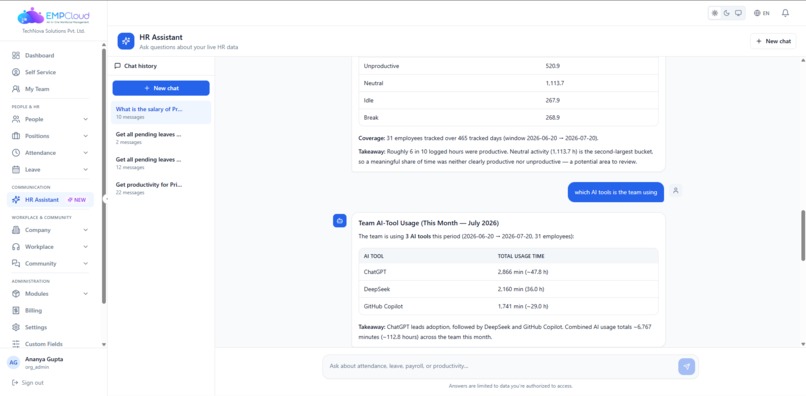
Task: Click the People group icon
Action: (x=16, y=119)
